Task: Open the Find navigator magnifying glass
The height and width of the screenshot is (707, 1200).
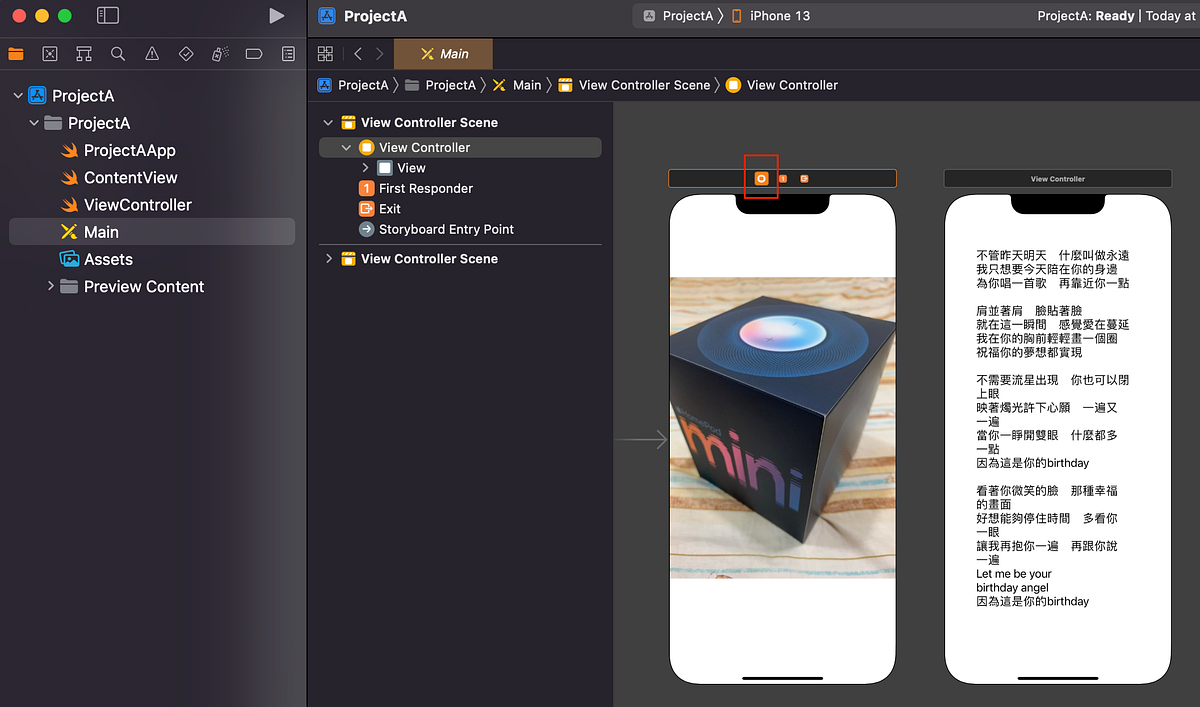Action: (x=117, y=53)
